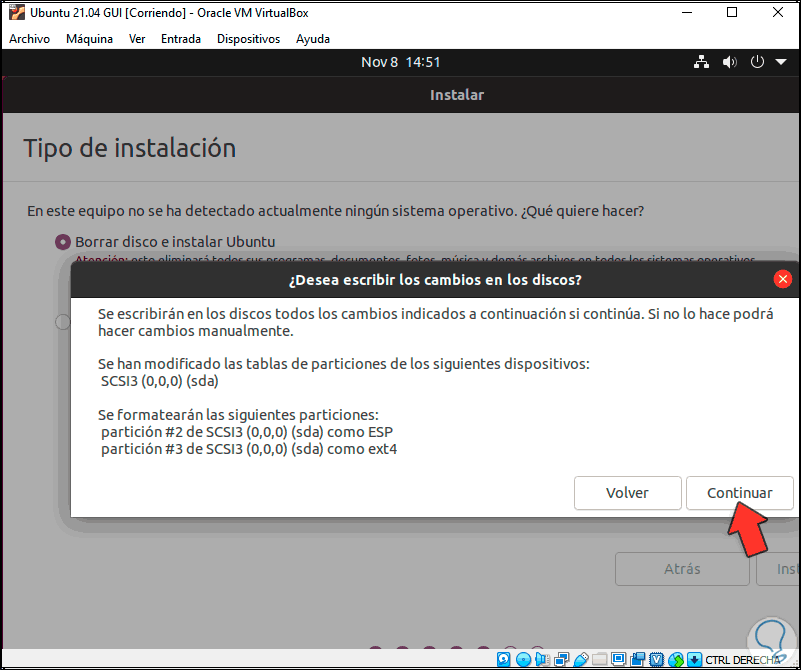Image resolution: width=802 pixels, height=670 pixels.
Task: Click the Ubuntu power icon
Action: tap(757, 62)
